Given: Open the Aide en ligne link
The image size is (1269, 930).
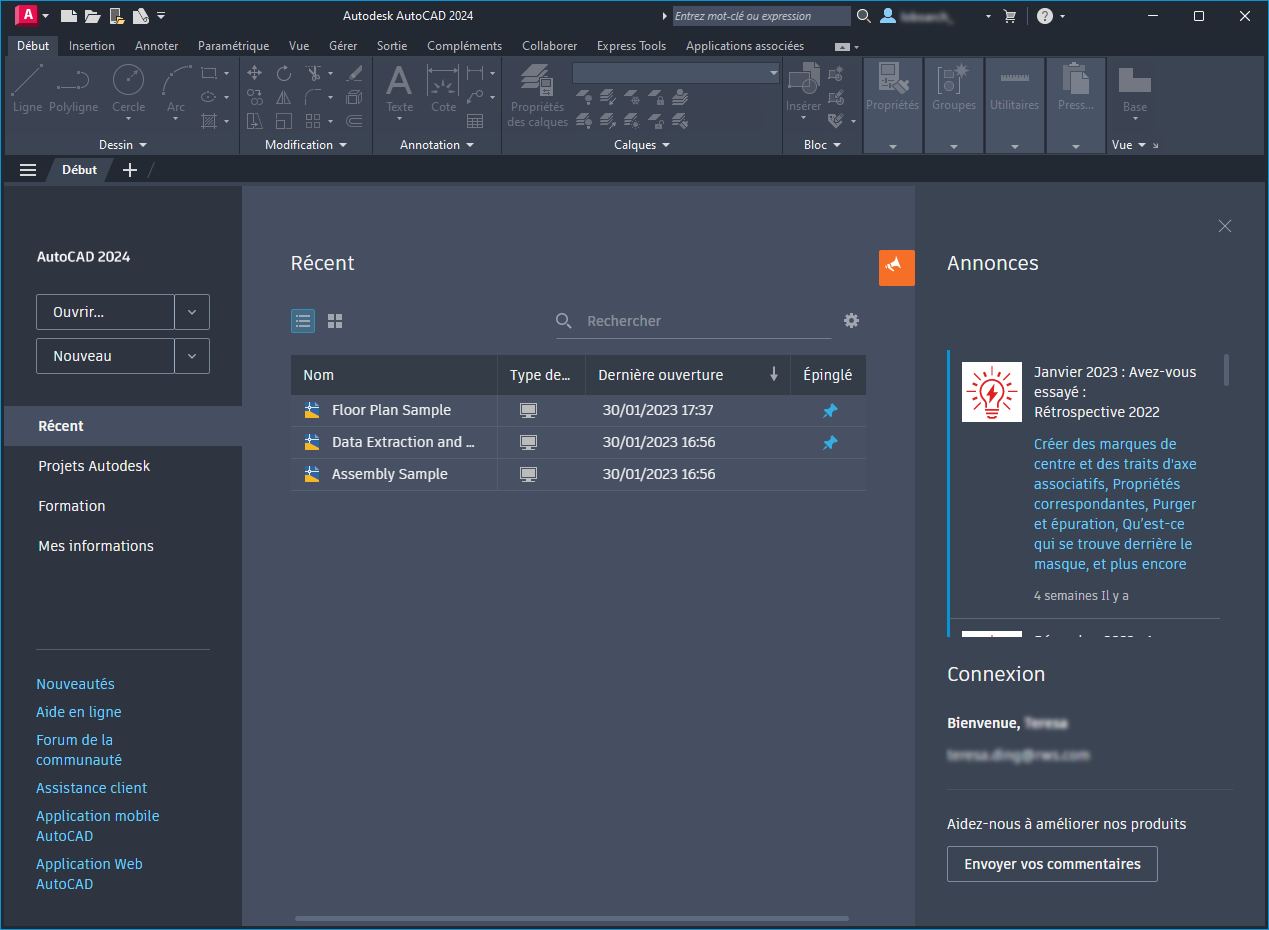Looking at the screenshot, I should [x=79, y=712].
